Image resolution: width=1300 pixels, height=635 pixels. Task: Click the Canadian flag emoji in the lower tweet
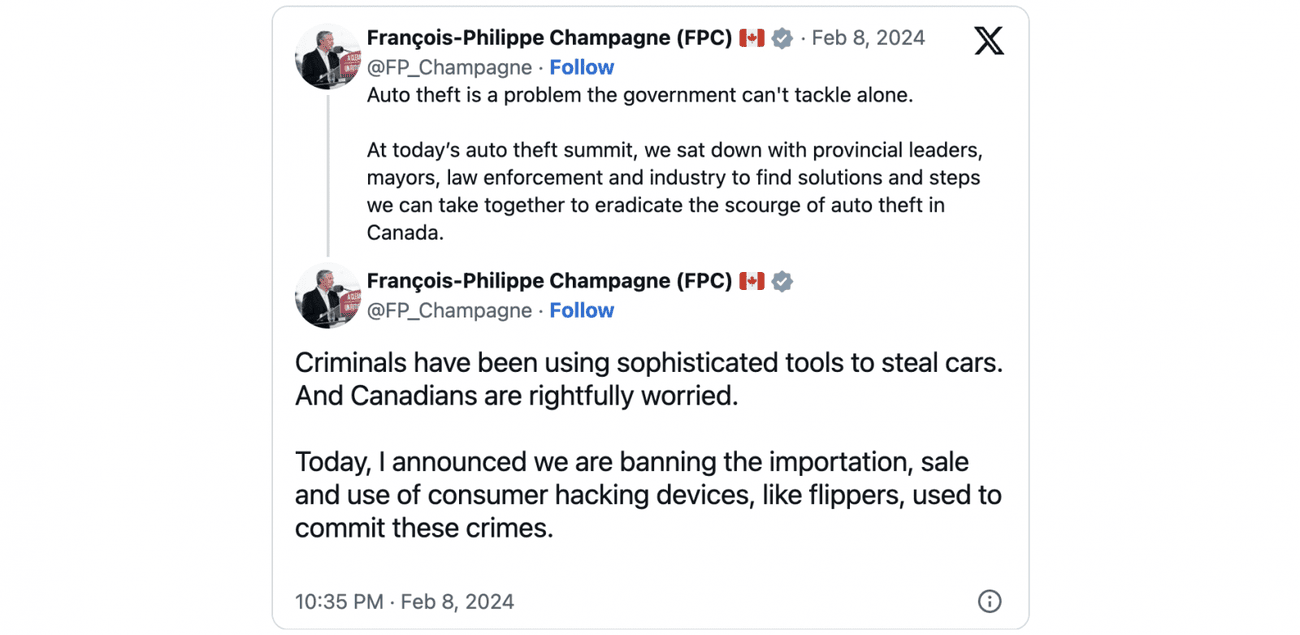[751, 282]
